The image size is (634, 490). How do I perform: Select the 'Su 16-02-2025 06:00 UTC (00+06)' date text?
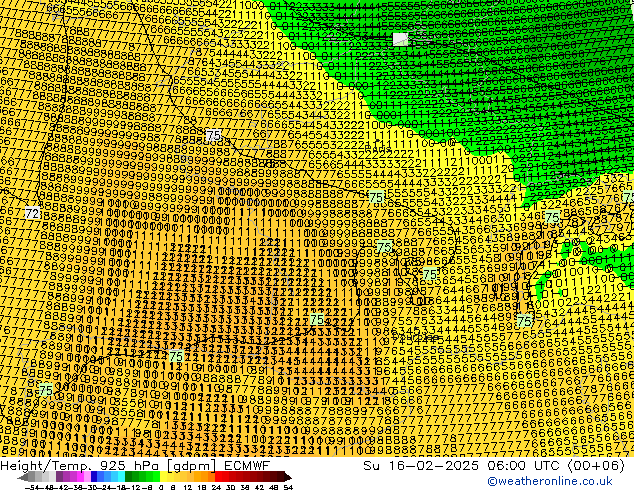coord(494,465)
